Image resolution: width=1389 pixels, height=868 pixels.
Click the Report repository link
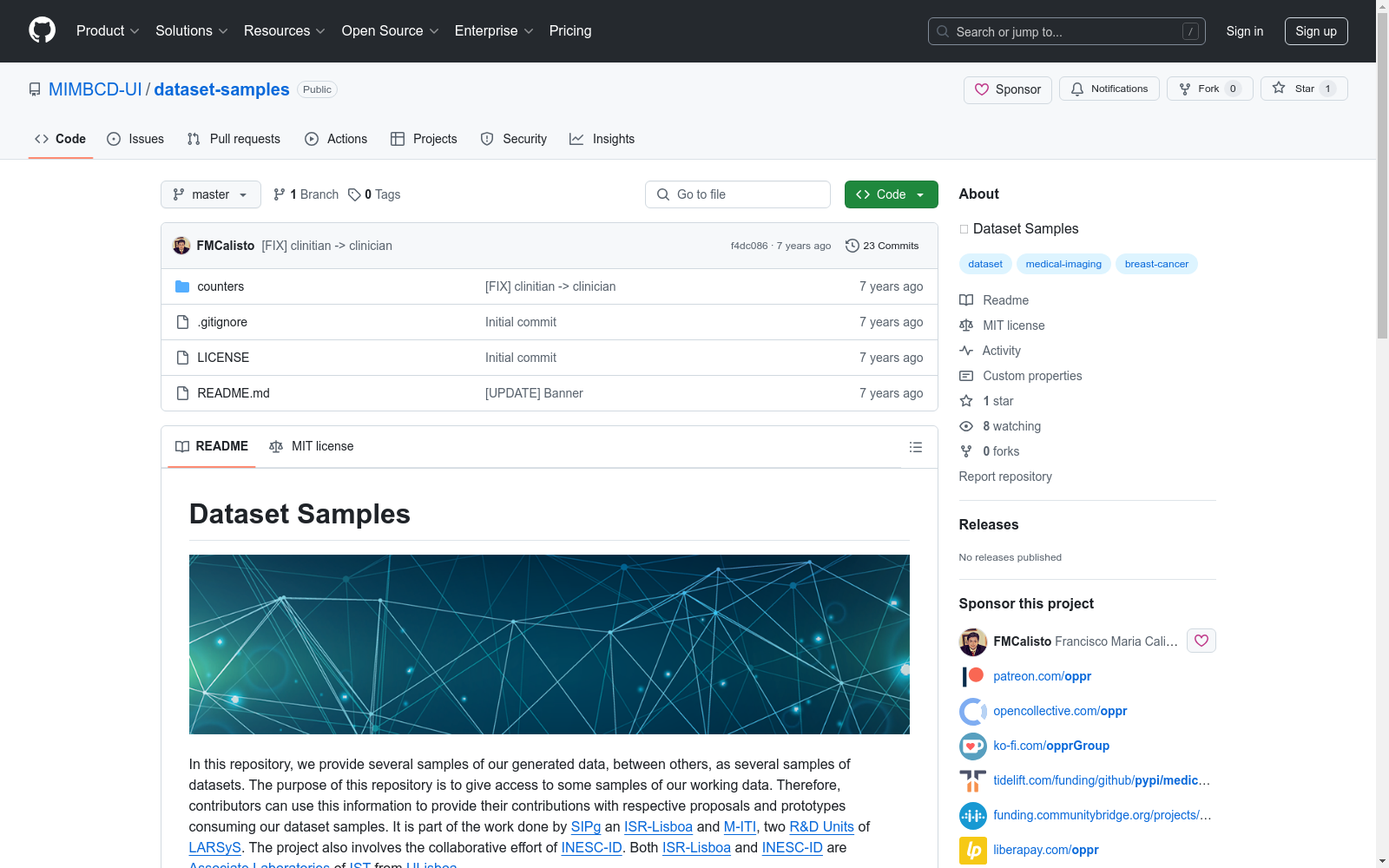[x=1005, y=477]
